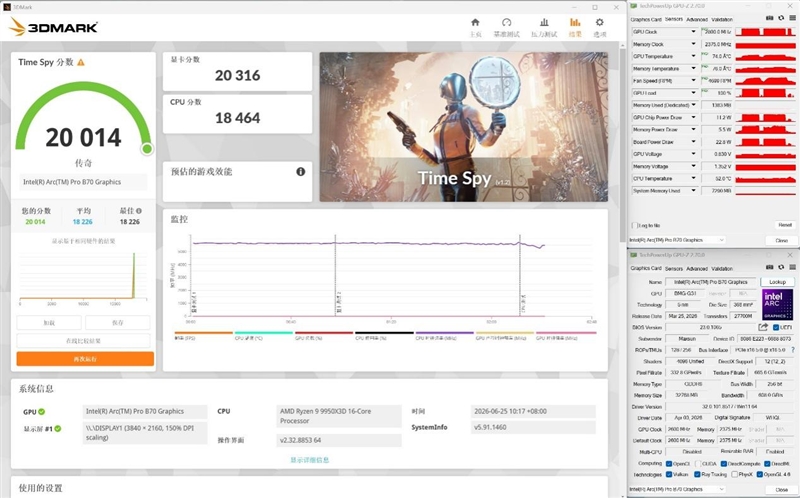Click the 在线比较结果 compare online button
Viewport: 800px width, 498px height.
(x=83, y=340)
